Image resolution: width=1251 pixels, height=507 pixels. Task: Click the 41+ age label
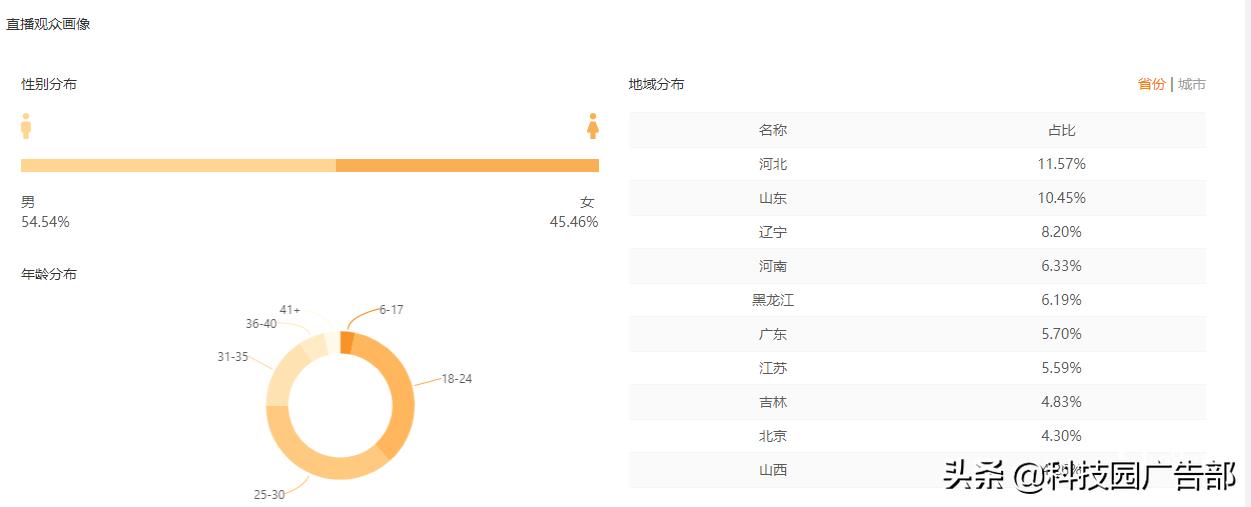(x=290, y=310)
